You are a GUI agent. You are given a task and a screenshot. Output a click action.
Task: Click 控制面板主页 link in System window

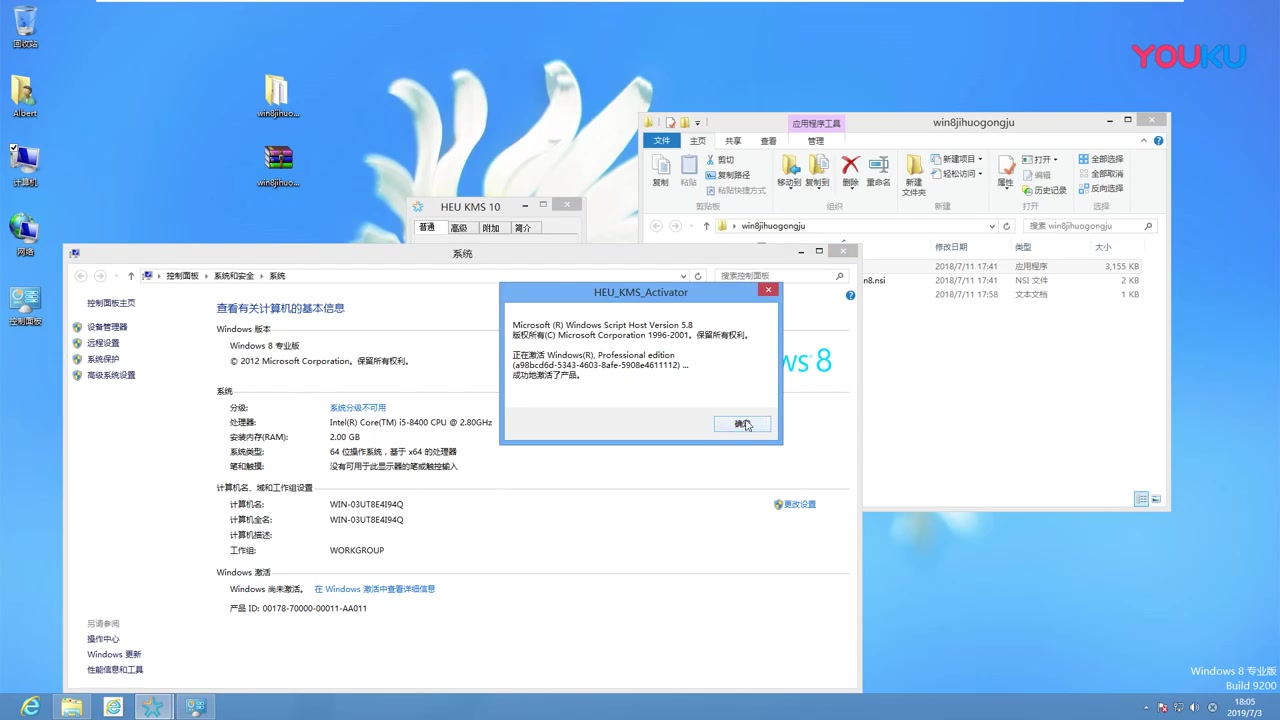[x=111, y=303]
